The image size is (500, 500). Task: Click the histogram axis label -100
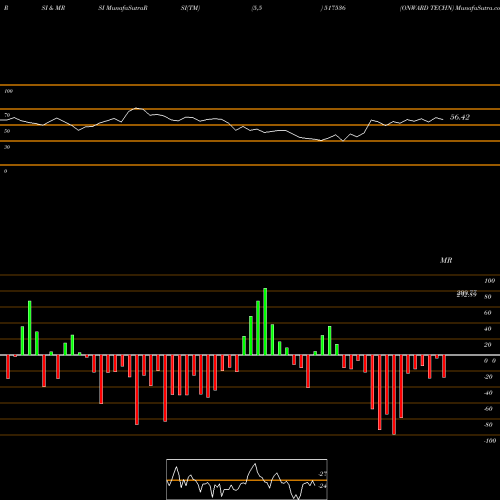pyautogui.click(x=490, y=441)
